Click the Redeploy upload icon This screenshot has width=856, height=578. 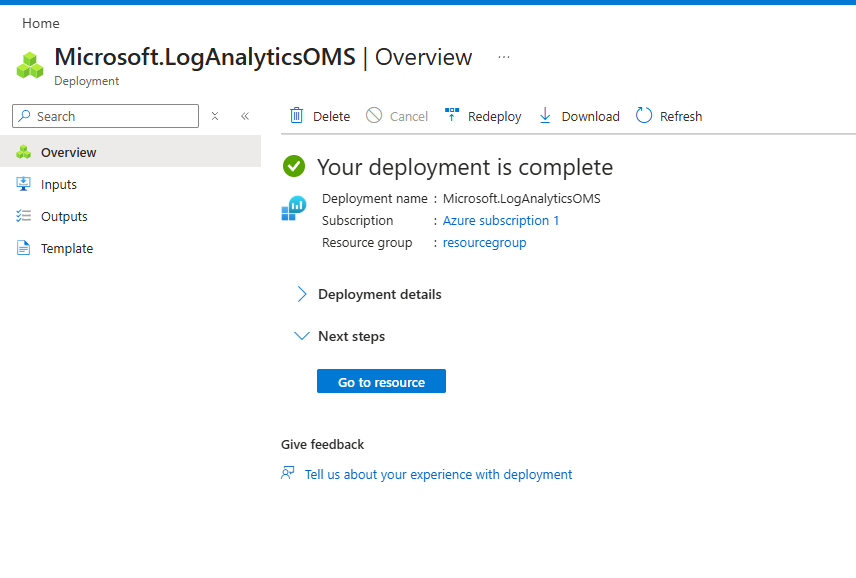452,115
